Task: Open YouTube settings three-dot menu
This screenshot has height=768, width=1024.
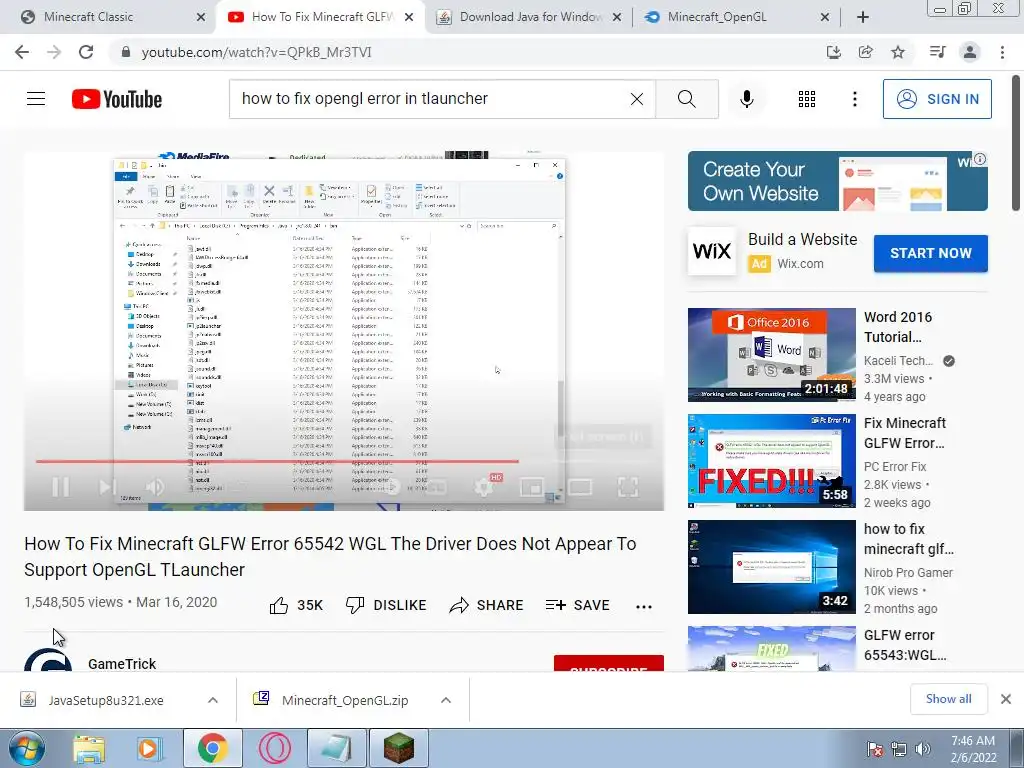Action: [x=854, y=99]
